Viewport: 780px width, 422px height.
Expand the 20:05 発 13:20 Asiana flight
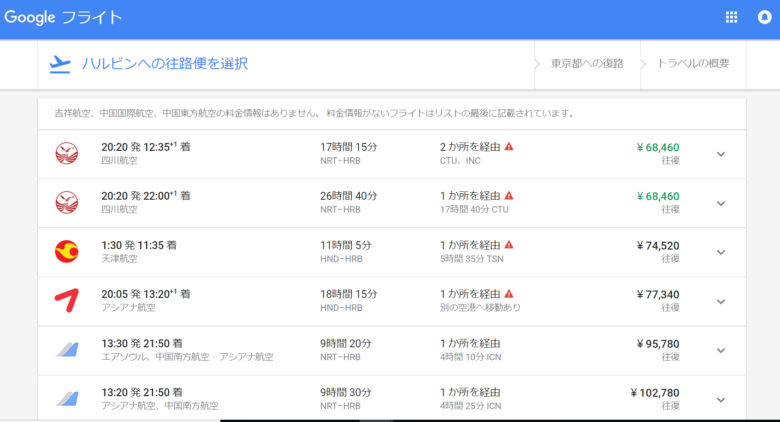click(x=721, y=301)
